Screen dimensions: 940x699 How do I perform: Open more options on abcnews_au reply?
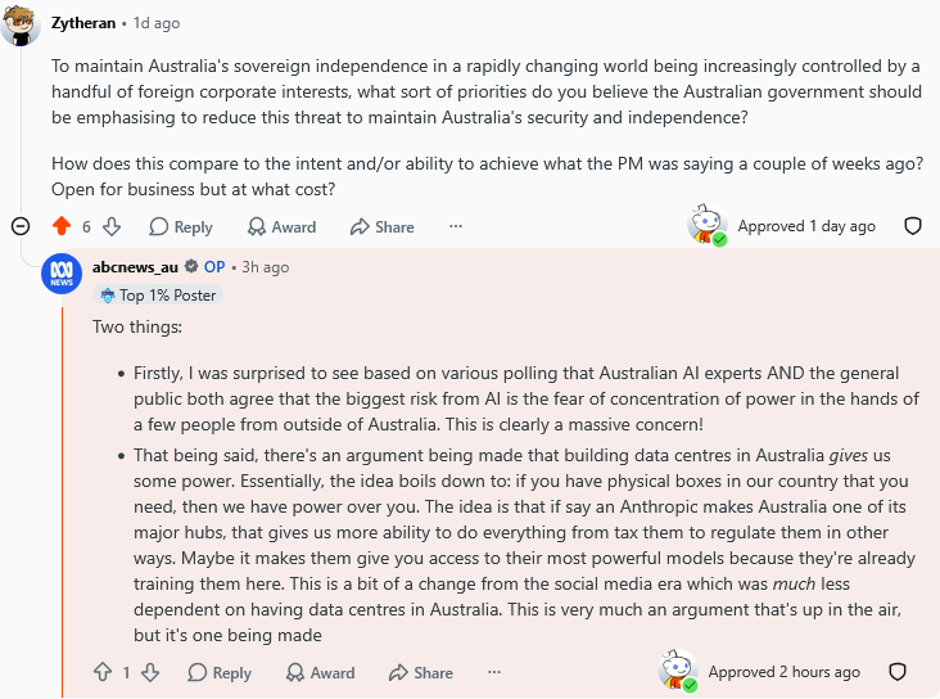coord(494,672)
